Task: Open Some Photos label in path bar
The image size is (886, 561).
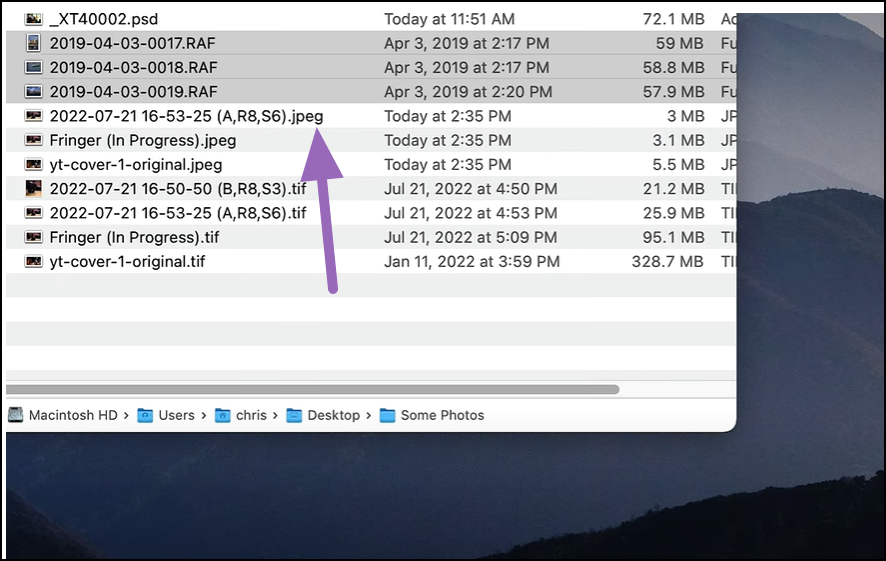Action: pos(442,415)
